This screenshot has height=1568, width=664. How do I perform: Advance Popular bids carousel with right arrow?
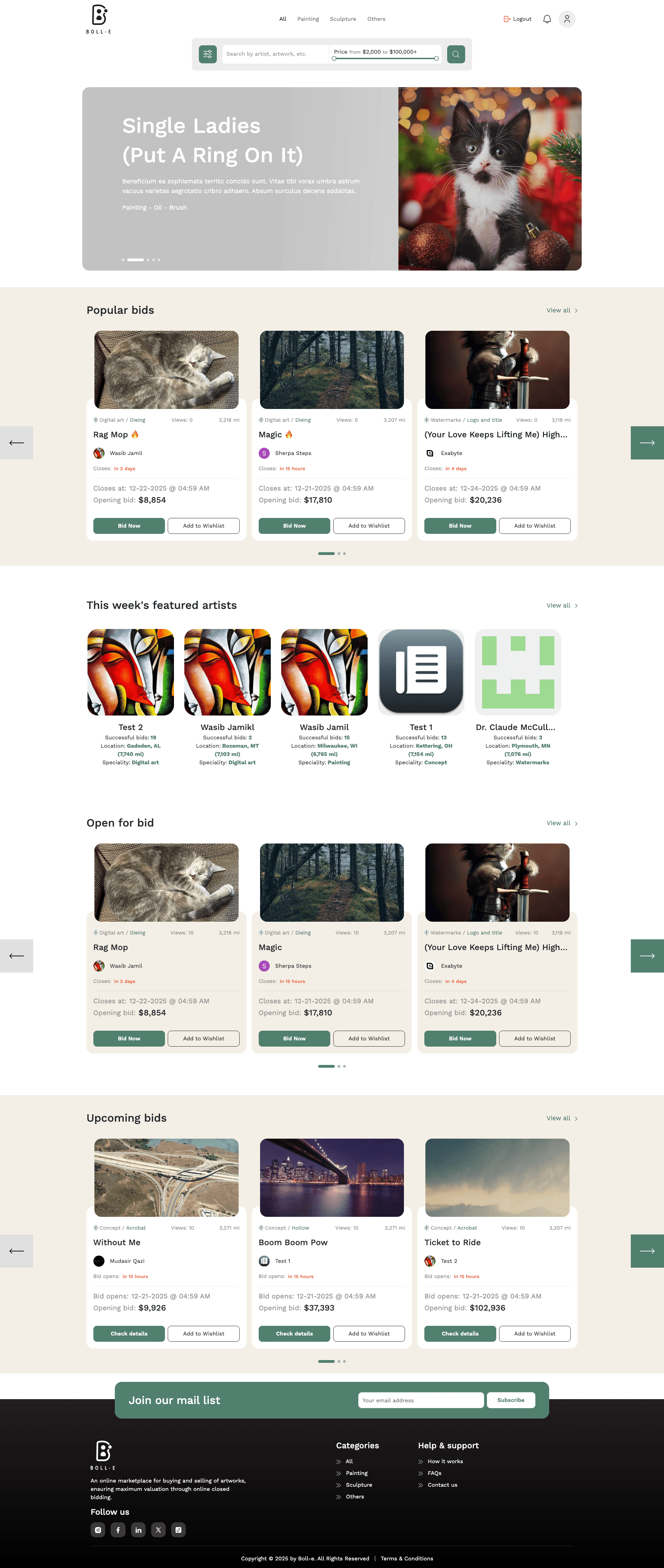pyautogui.click(x=647, y=443)
